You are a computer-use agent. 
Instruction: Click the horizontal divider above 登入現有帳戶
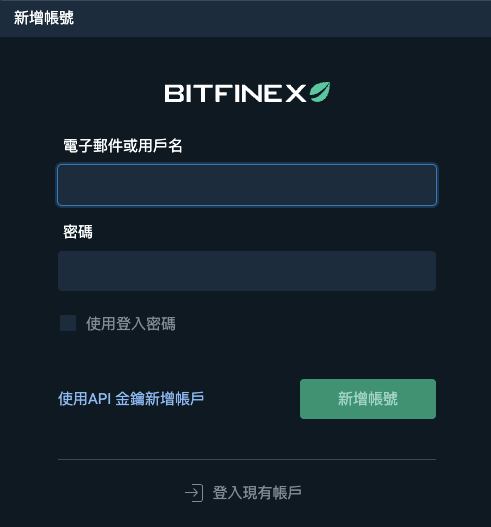point(247,459)
